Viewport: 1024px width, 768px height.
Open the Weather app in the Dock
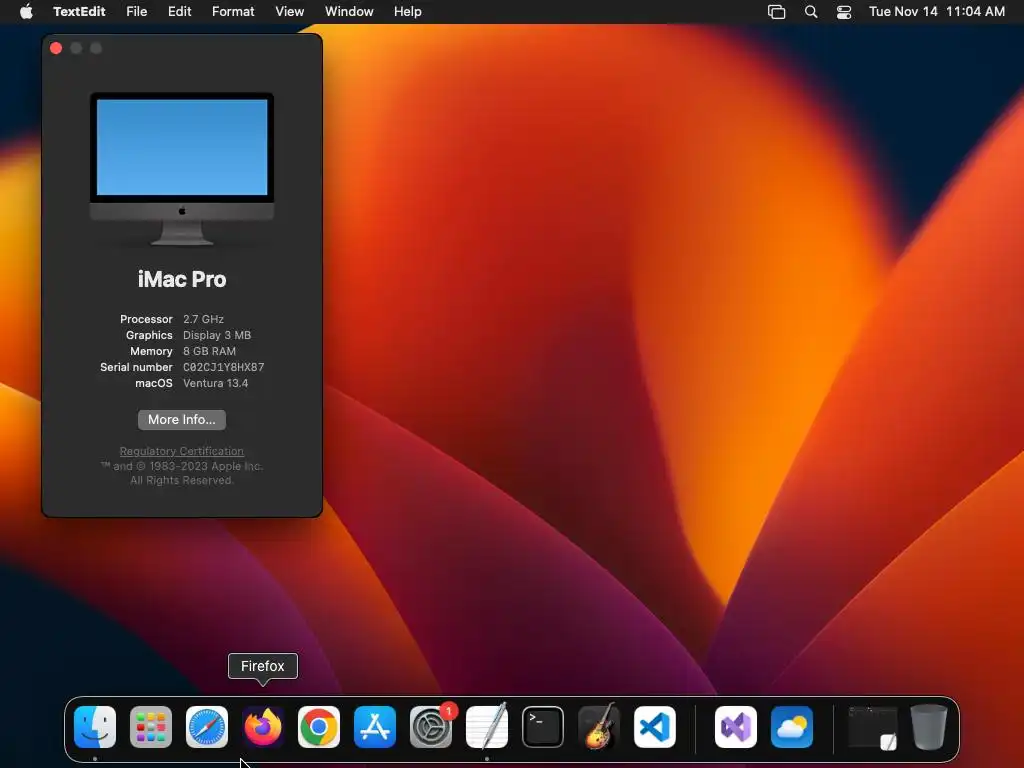coord(792,727)
